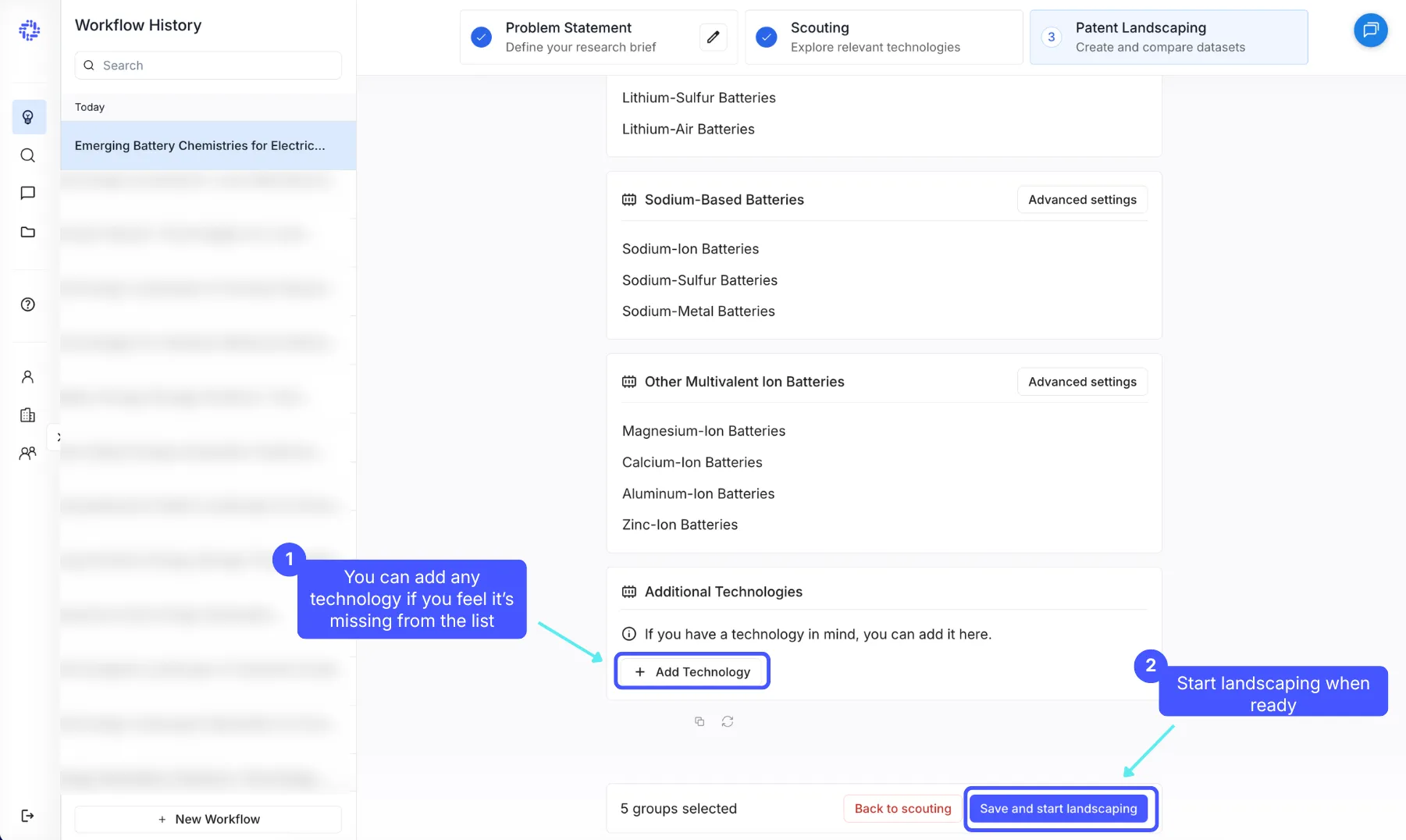Edit the Problem Statement with pencil icon
1406x840 pixels.
[x=713, y=37]
